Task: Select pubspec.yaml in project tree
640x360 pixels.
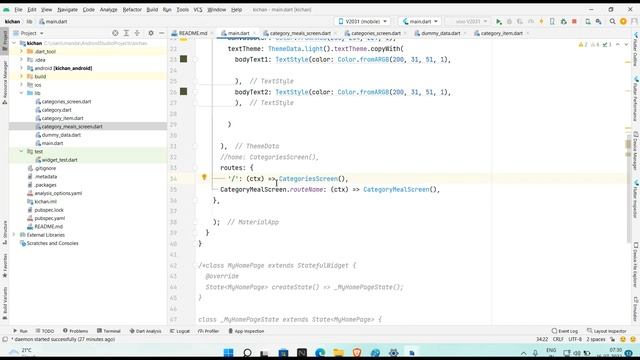Action: (49, 218)
